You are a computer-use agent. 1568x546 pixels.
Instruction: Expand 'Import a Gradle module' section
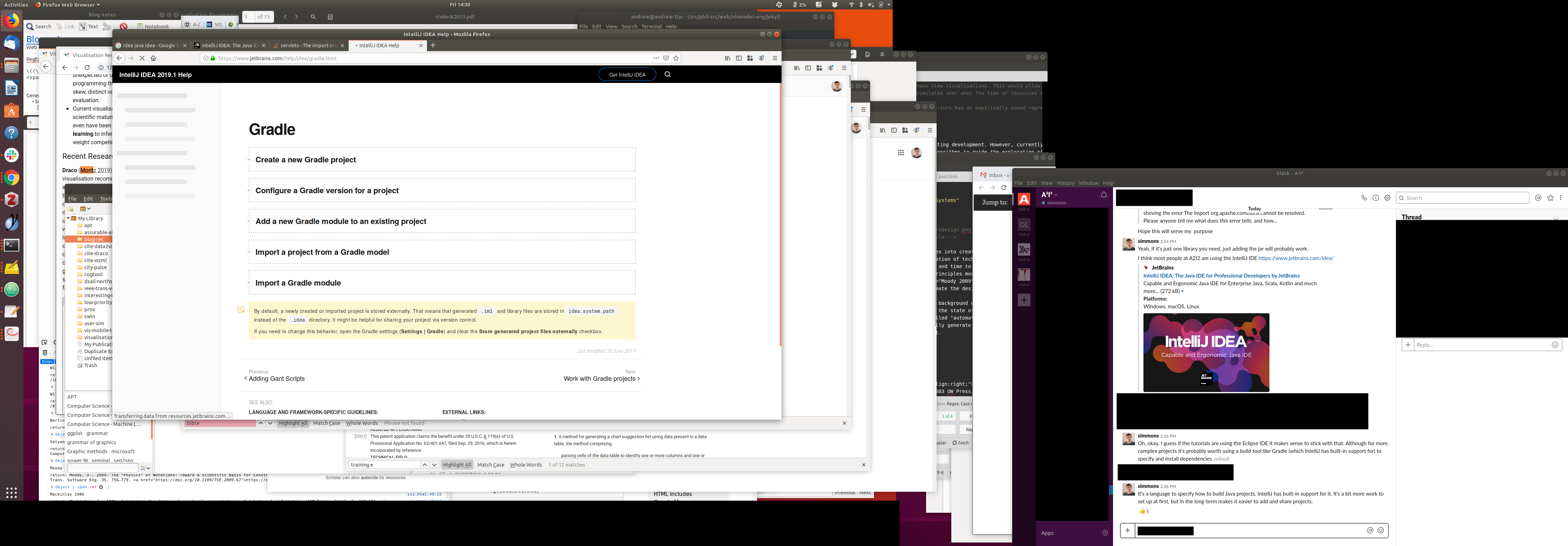click(x=297, y=283)
